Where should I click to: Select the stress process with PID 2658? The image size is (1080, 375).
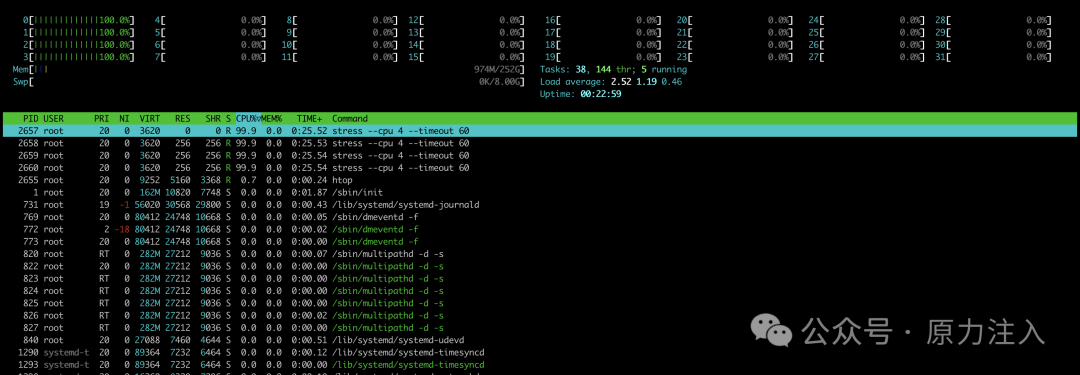pos(539,143)
